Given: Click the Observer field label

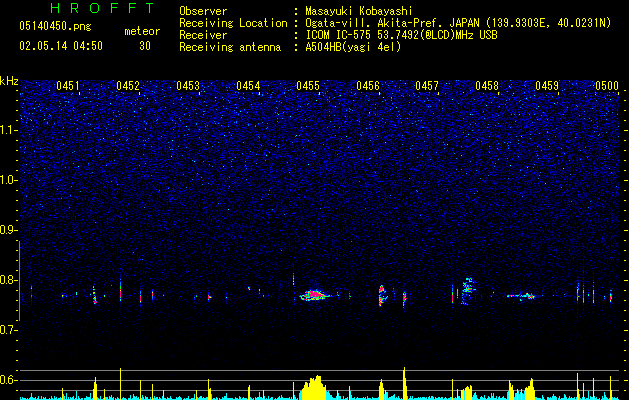Looking at the screenshot, I should [x=203, y=11].
